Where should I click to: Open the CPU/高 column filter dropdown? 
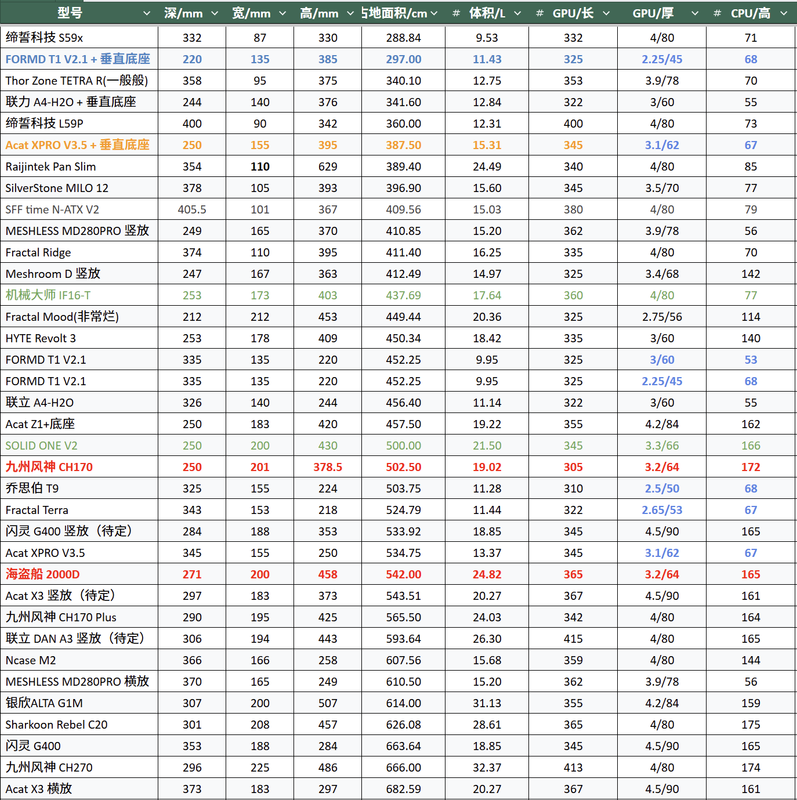(x=784, y=13)
